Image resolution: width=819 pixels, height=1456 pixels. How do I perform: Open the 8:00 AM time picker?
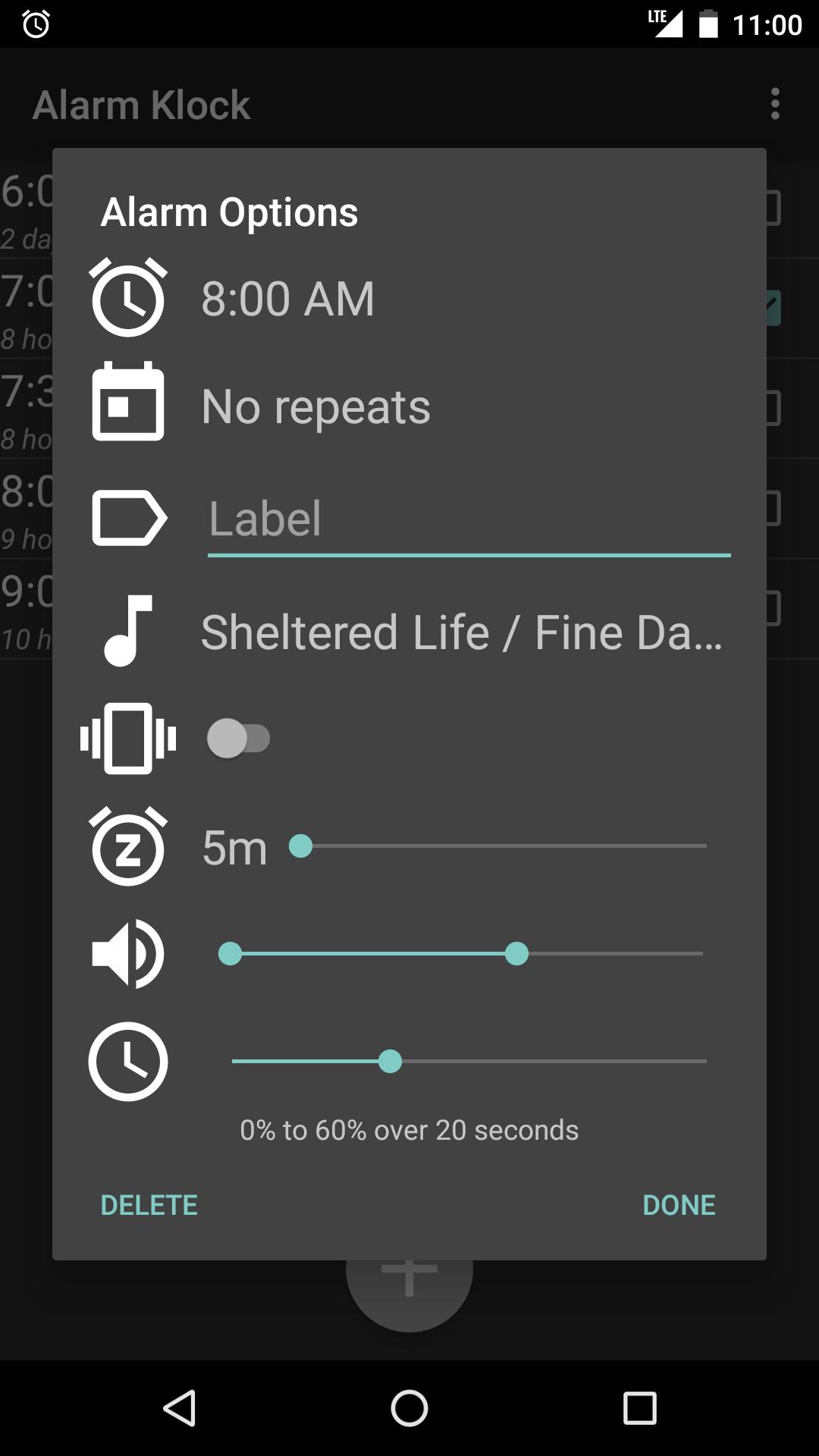[x=288, y=299]
